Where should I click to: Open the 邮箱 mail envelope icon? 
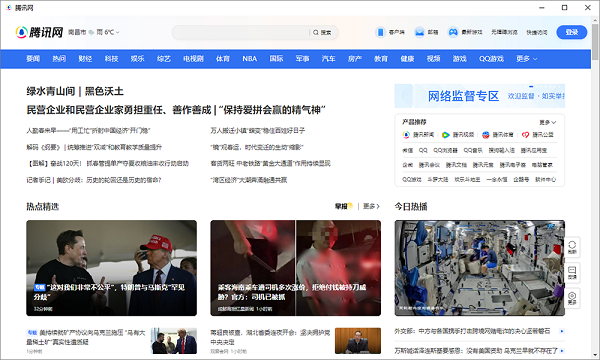[419, 33]
